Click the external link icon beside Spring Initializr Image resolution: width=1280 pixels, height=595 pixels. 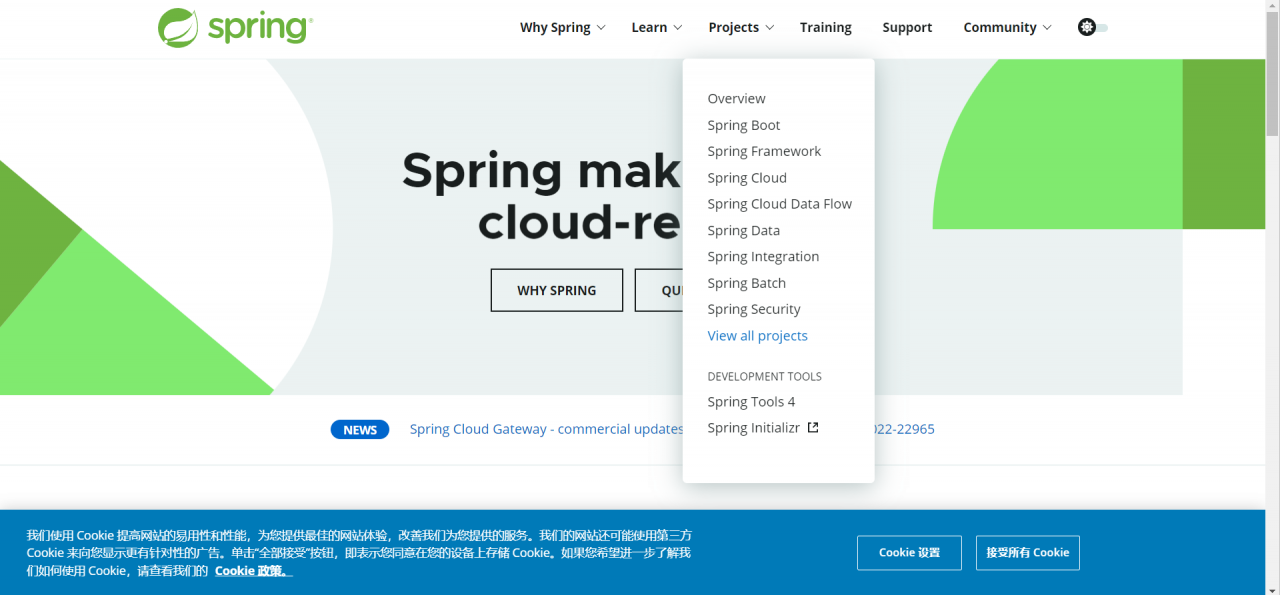[x=813, y=428]
